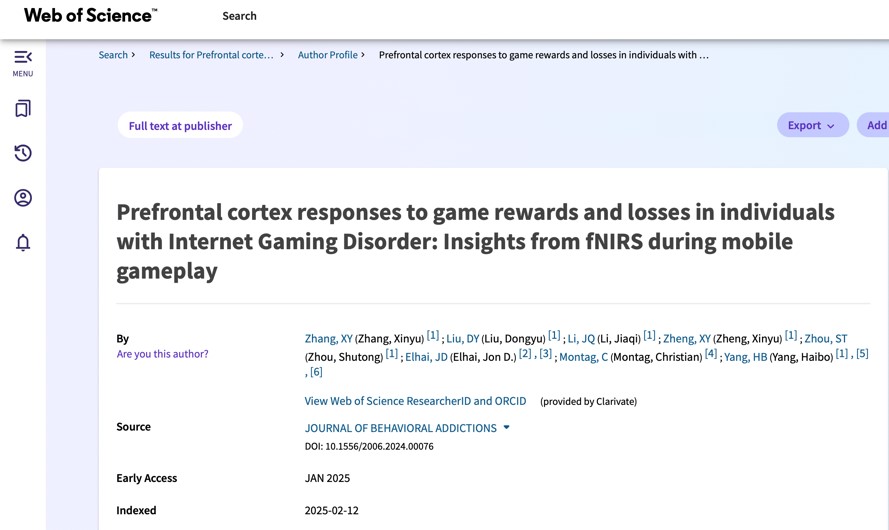Go to Author Profile breadcrumb
The height and width of the screenshot is (530, 889).
(x=328, y=55)
